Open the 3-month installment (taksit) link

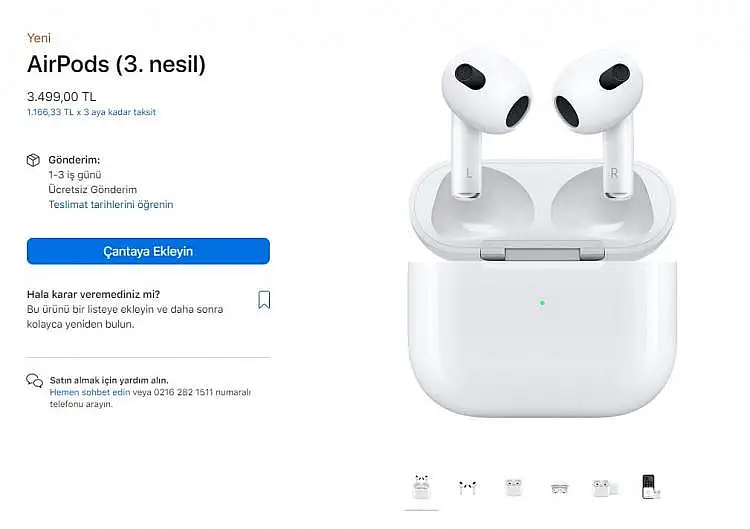coord(91,112)
